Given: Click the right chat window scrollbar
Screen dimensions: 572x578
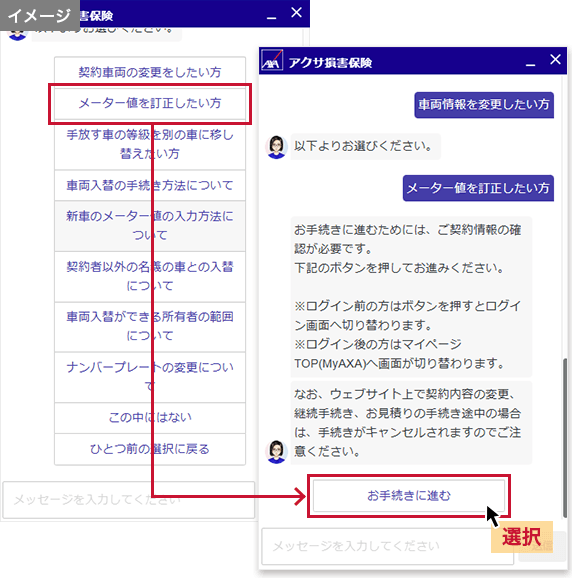Looking at the screenshot, I should (x=565, y=438).
